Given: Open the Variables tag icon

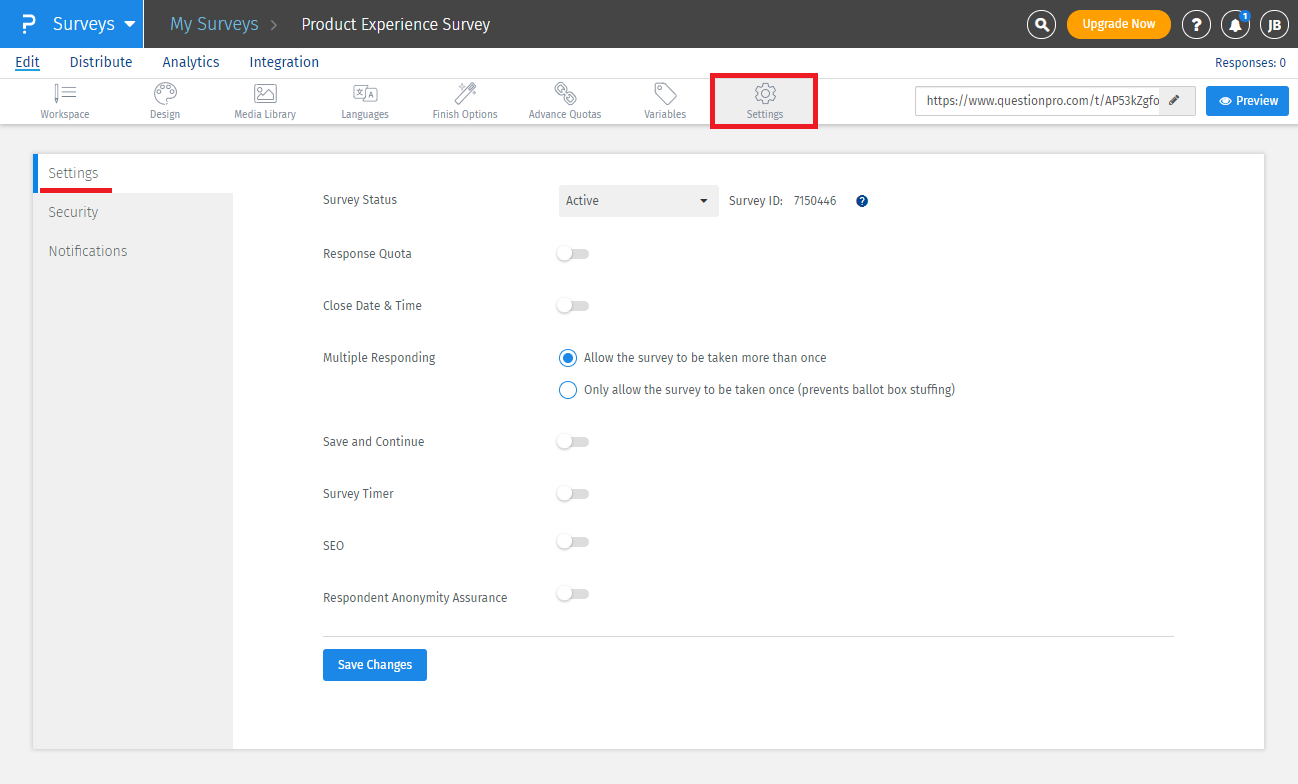Looking at the screenshot, I should coord(665,94).
